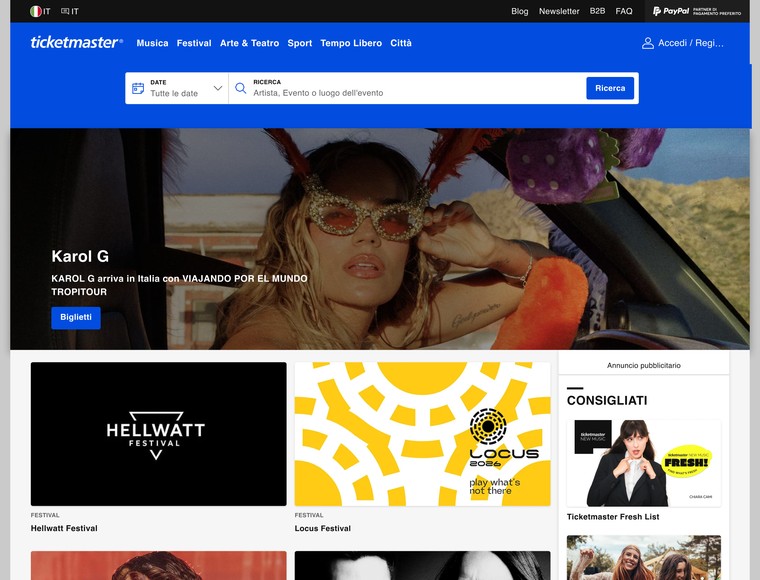The width and height of the screenshot is (760, 580).
Task: Click the Italian flag country selector
Action: pyautogui.click(x=40, y=11)
